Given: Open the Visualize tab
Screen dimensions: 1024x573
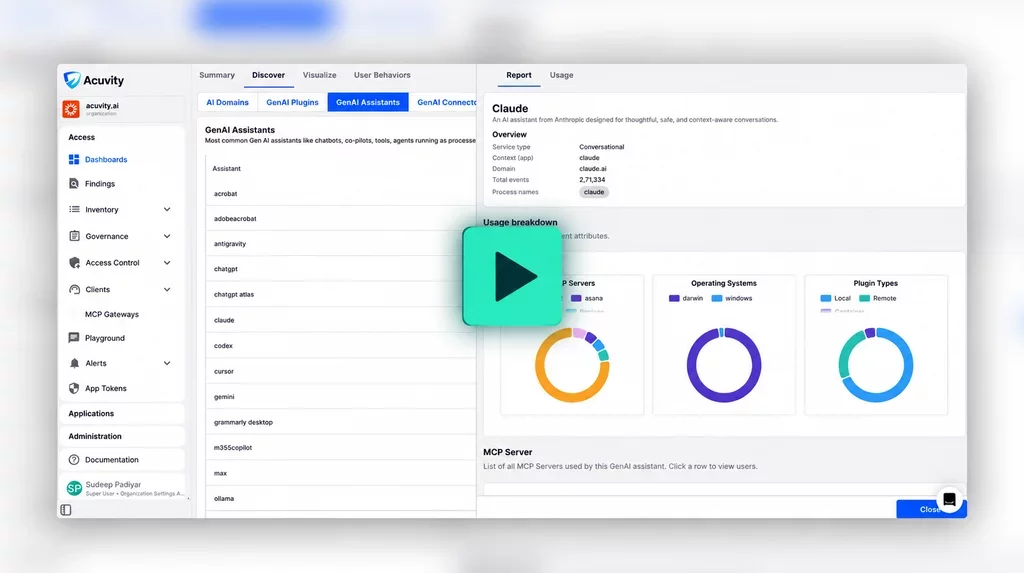Looking at the screenshot, I should click(319, 75).
